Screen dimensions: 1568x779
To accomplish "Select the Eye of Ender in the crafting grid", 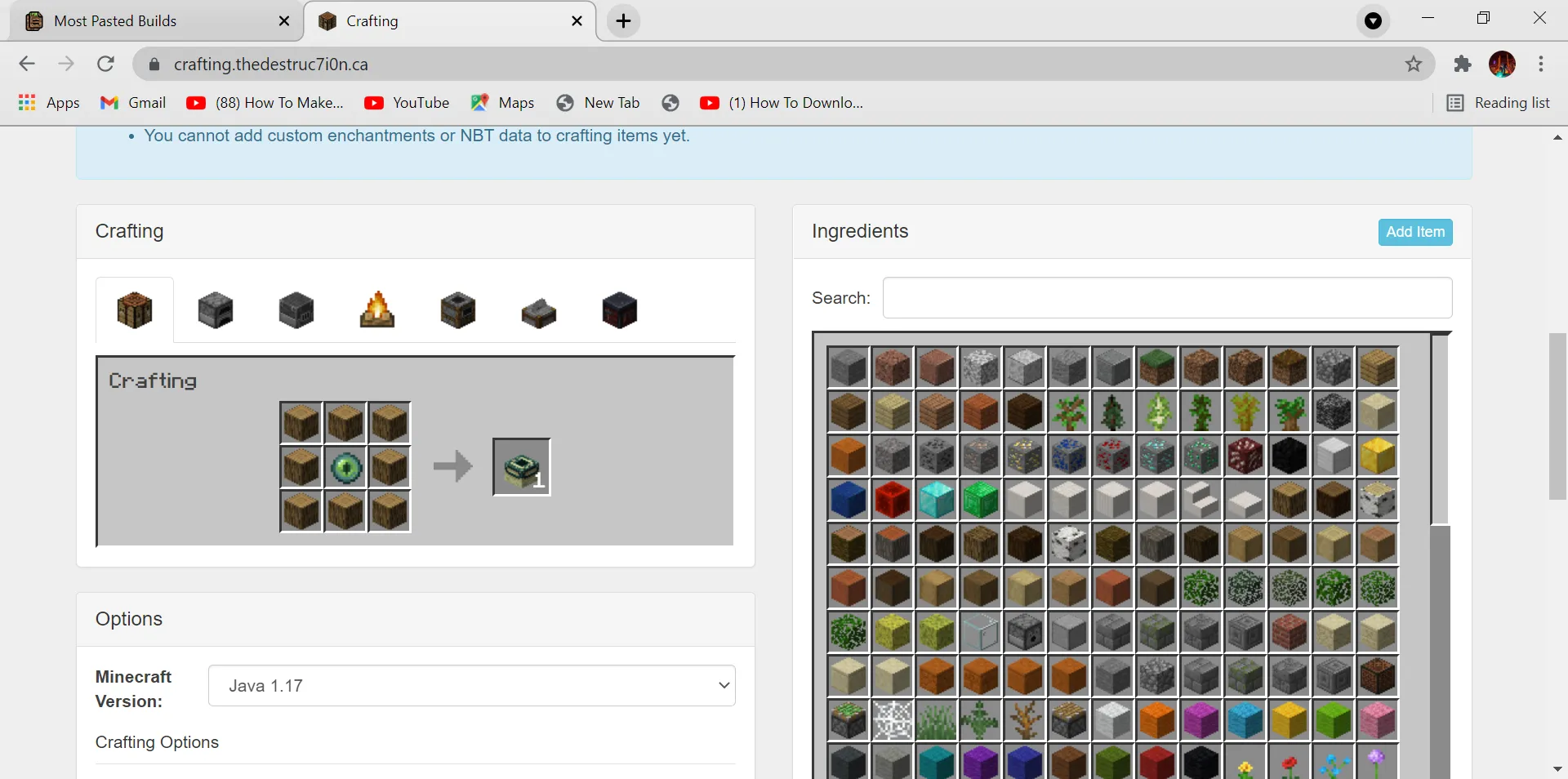I will point(345,466).
